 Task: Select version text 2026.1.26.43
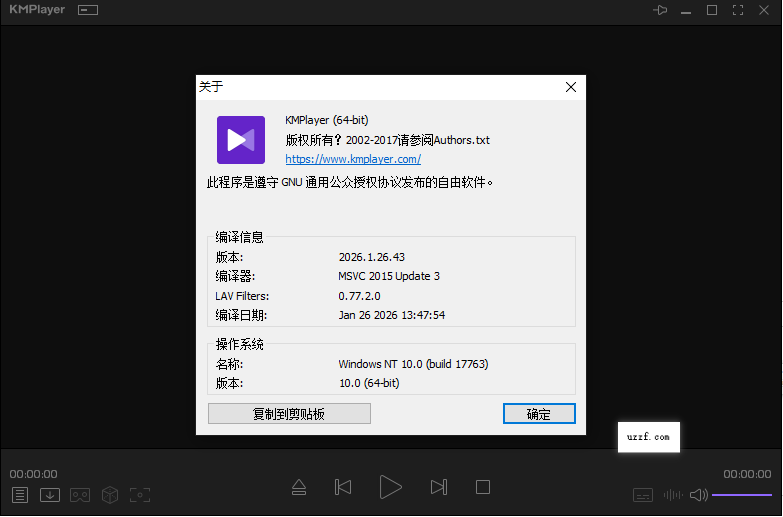(x=372, y=257)
